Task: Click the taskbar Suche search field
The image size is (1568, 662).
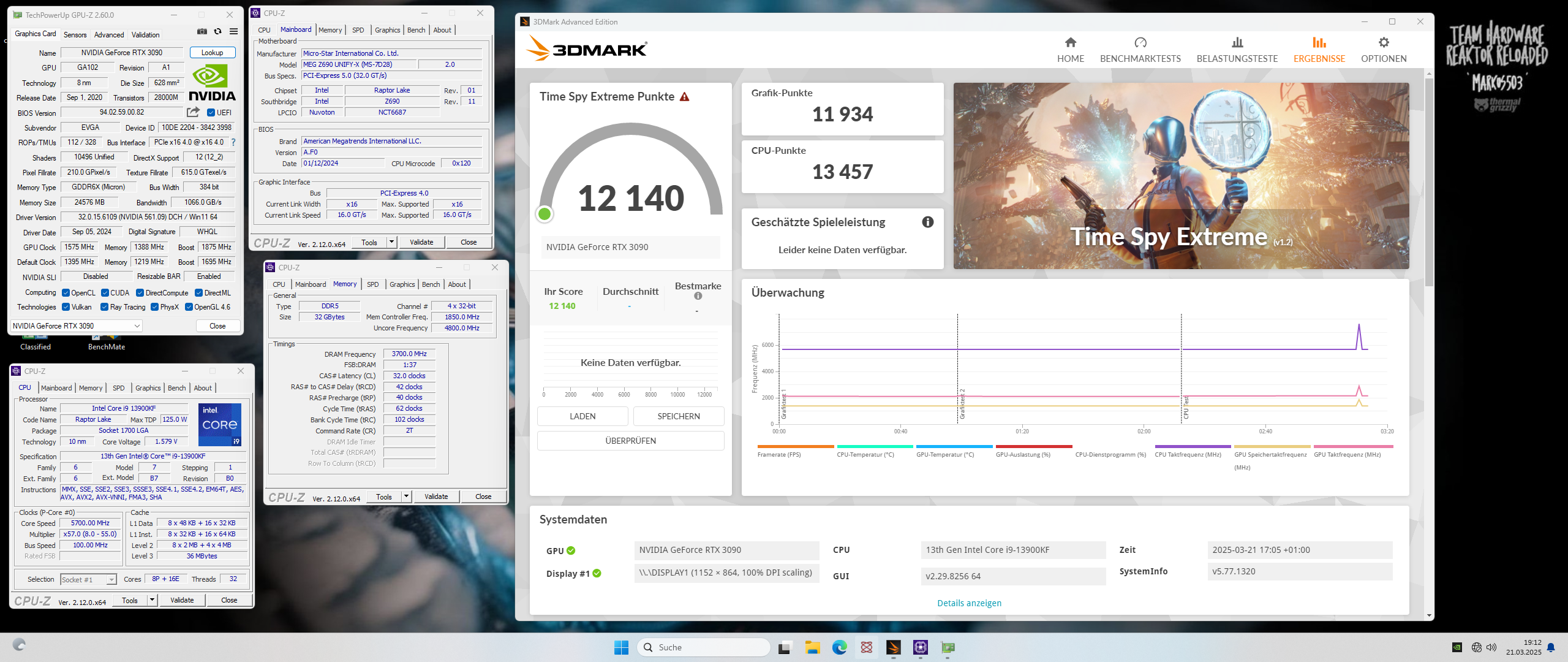Action: point(704,647)
